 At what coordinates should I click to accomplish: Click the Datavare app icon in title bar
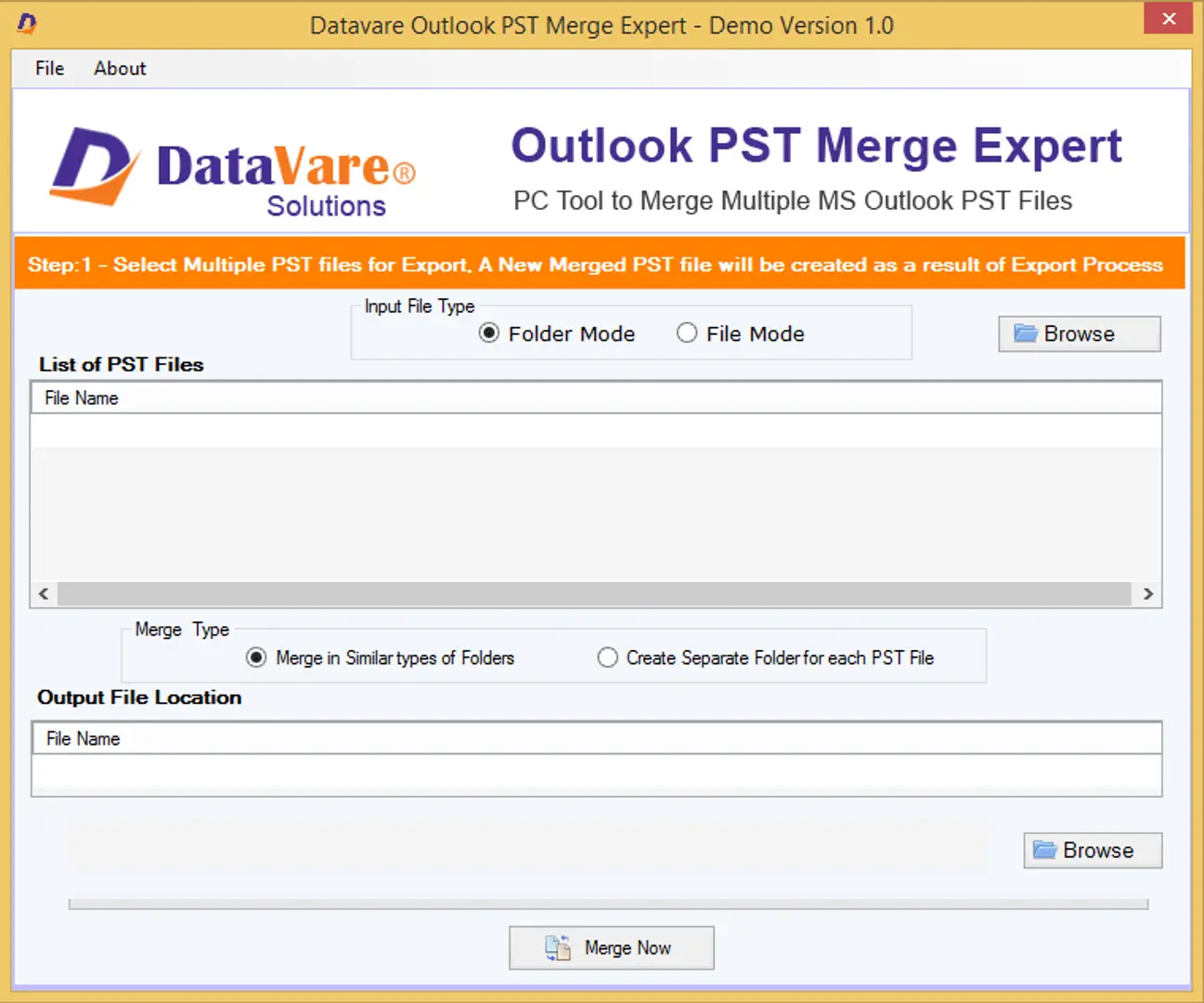coord(27,24)
